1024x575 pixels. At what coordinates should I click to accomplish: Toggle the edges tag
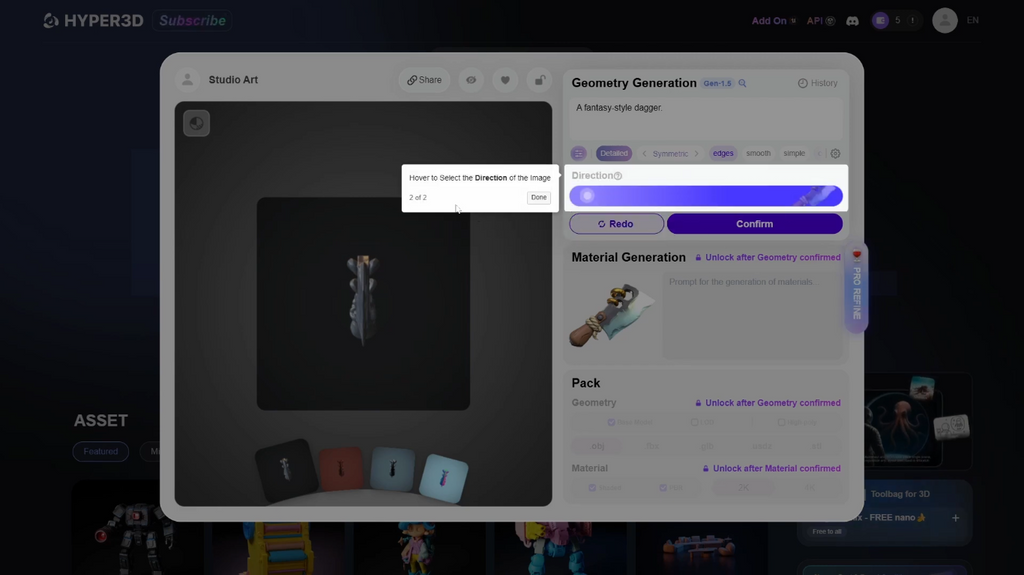click(723, 154)
